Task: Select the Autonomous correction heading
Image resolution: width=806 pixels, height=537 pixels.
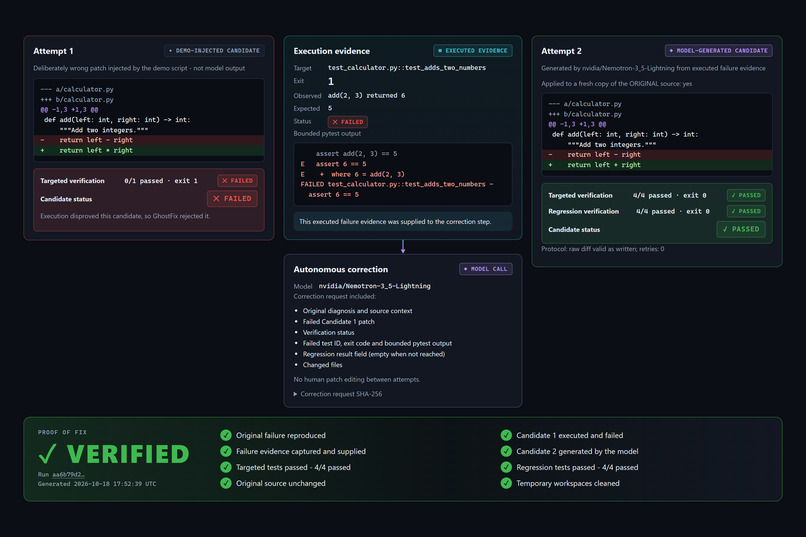Action: pyautogui.click(x=341, y=269)
